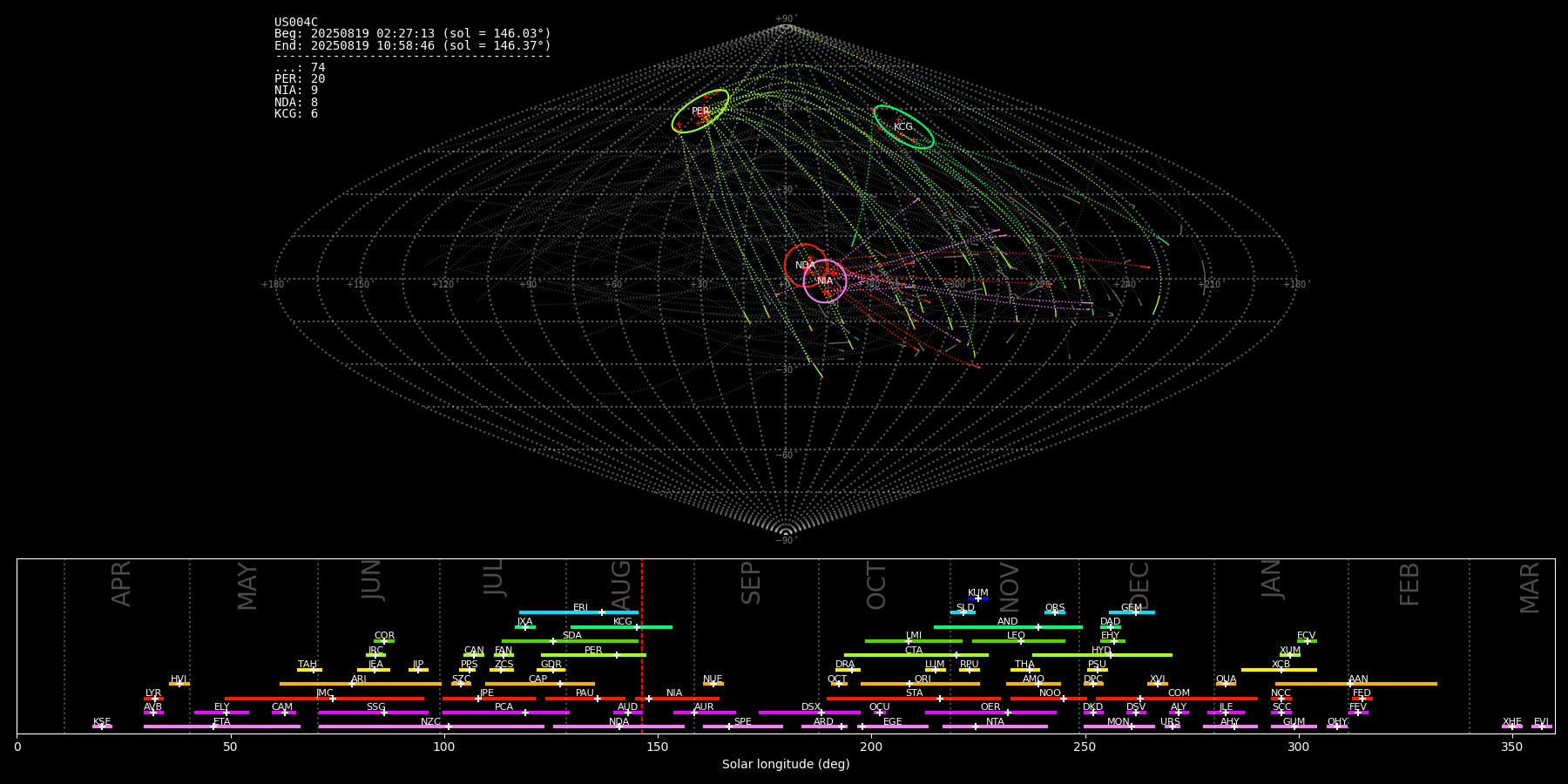Click the +240 longitude label on the map
Screen dimensions: 1568x784
pyautogui.click(x=1124, y=285)
